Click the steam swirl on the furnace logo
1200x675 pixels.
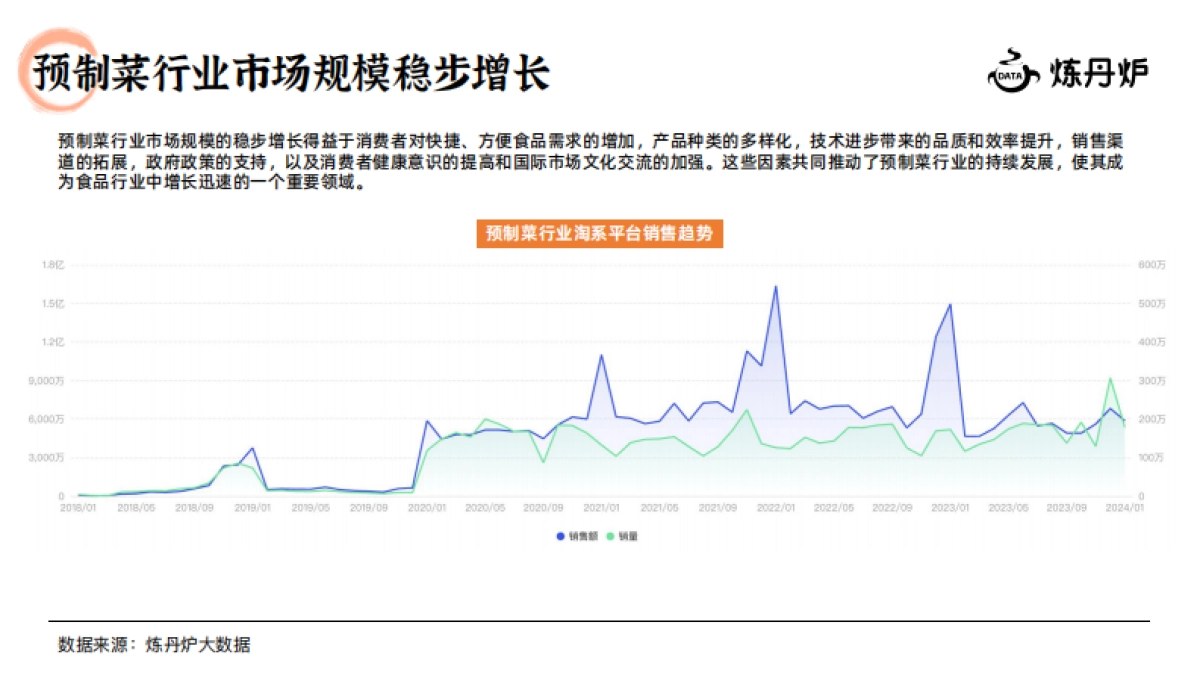click(1012, 52)
